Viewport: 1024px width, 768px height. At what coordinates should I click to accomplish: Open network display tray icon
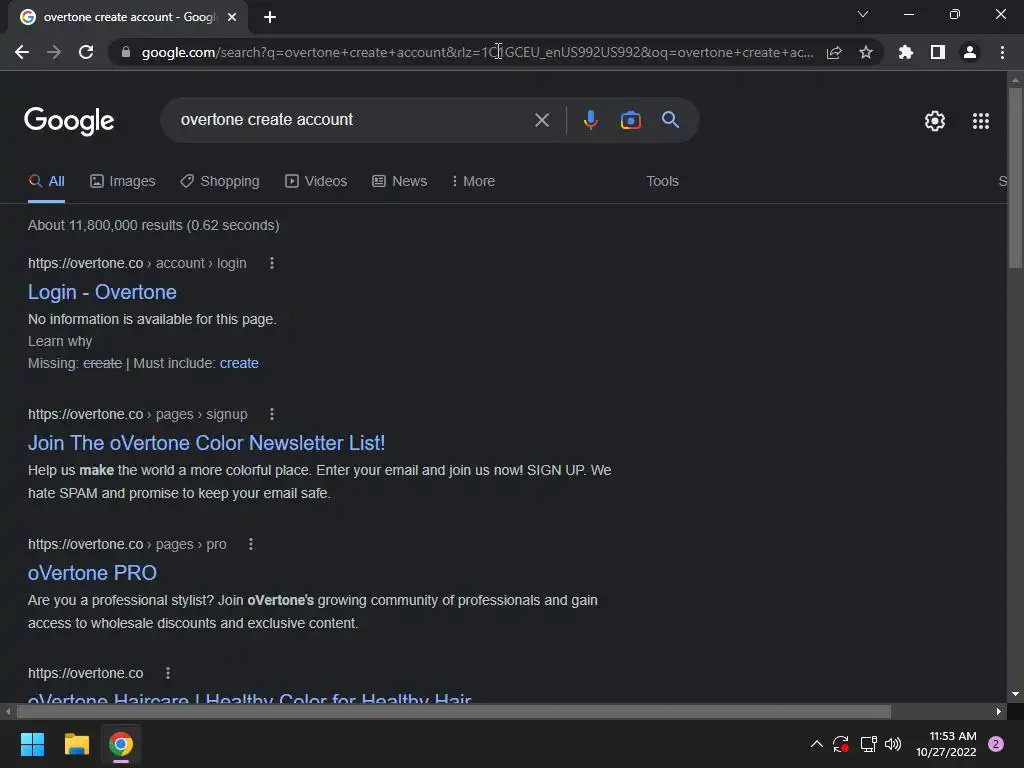click(x=868, y=744)
